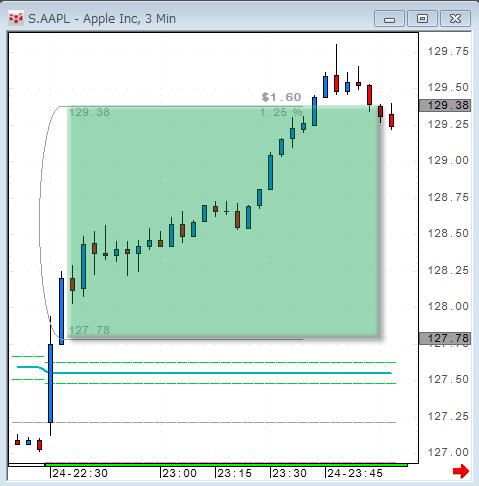Viewport: 479px width, 486px height.
Task: Close the S.AAPL chart window
Action: tap(455, 18)
